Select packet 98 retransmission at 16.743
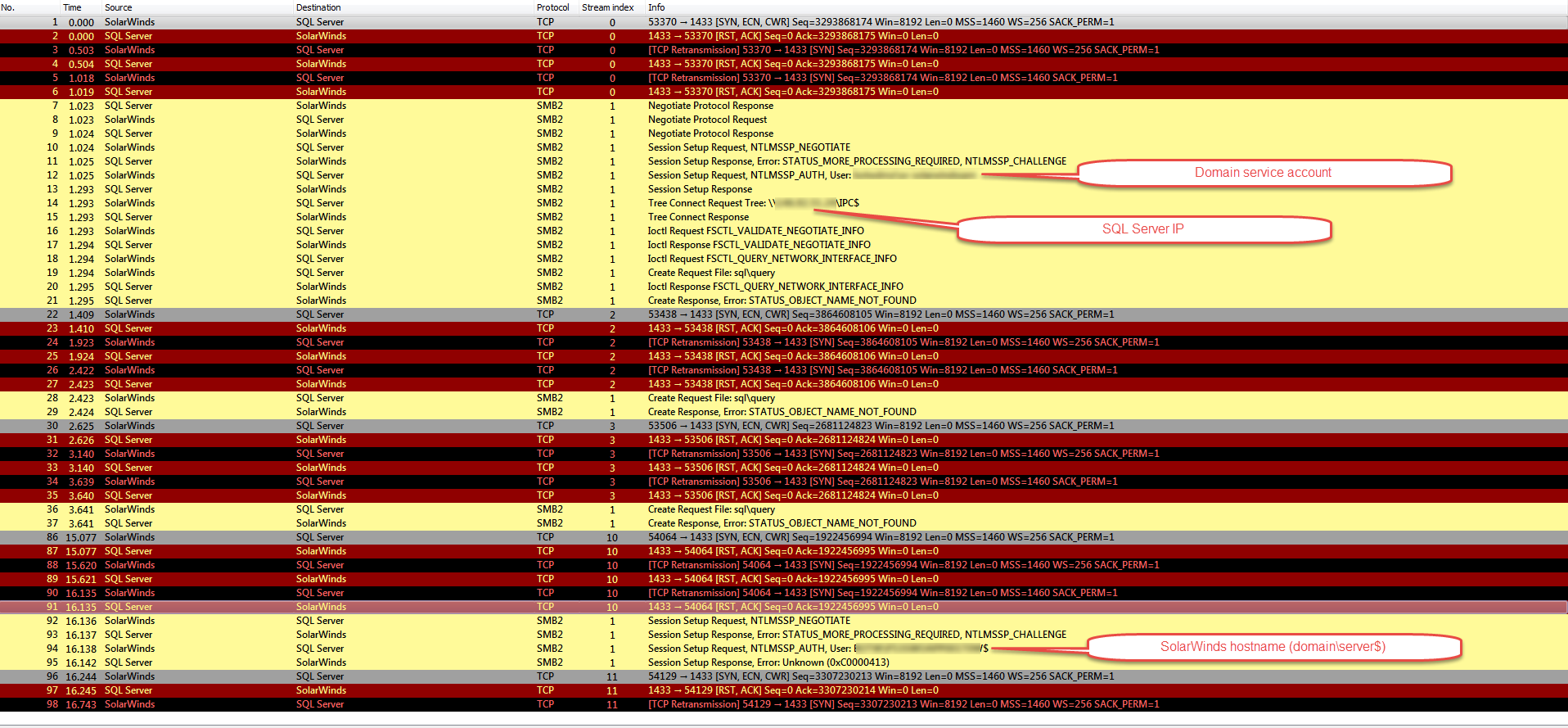The width and height of the screenshot is (1568, 728). [784, 704]
